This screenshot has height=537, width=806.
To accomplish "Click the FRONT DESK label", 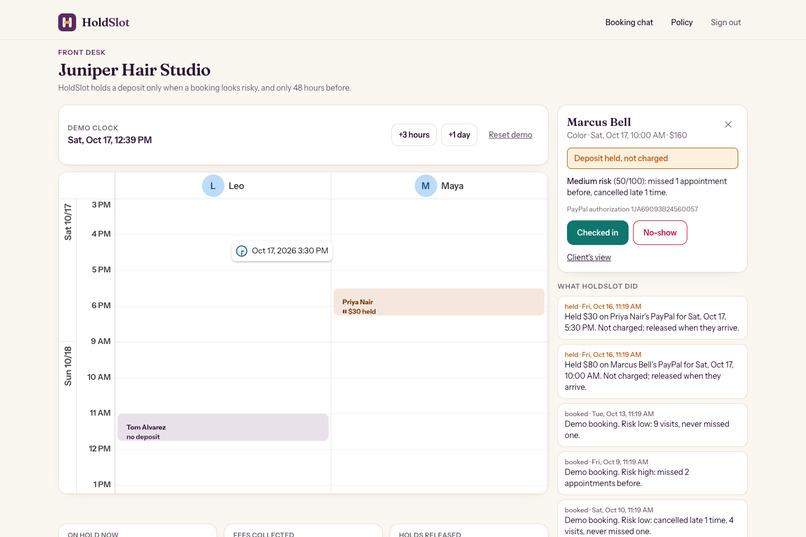I will coord(82,52).
